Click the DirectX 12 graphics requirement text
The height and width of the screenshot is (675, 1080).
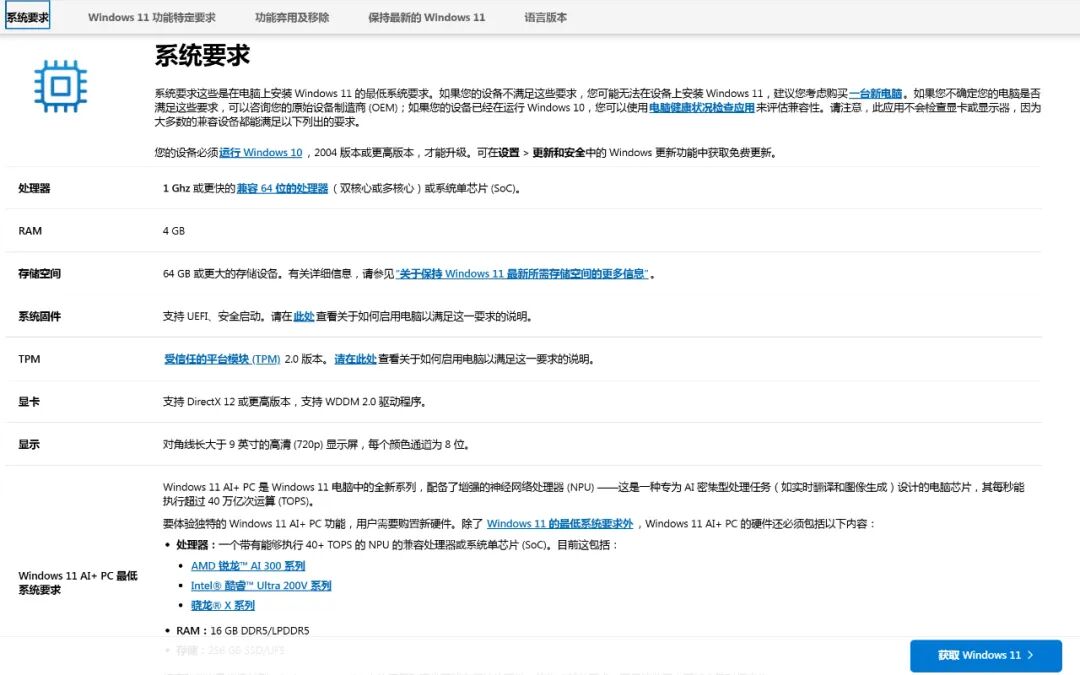[x=295, y=402]
